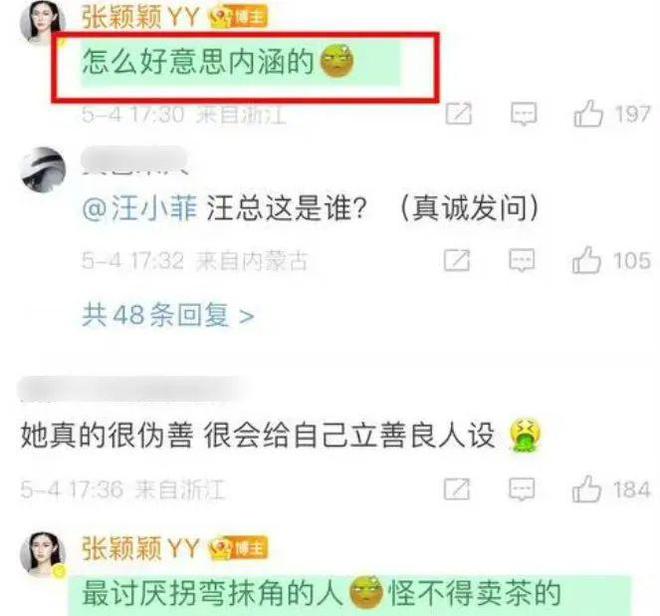Tap top 张颖颖YY profile avatar
This screenshot has height=616, width=660.
pyautogui.click(x=43, y=21)
